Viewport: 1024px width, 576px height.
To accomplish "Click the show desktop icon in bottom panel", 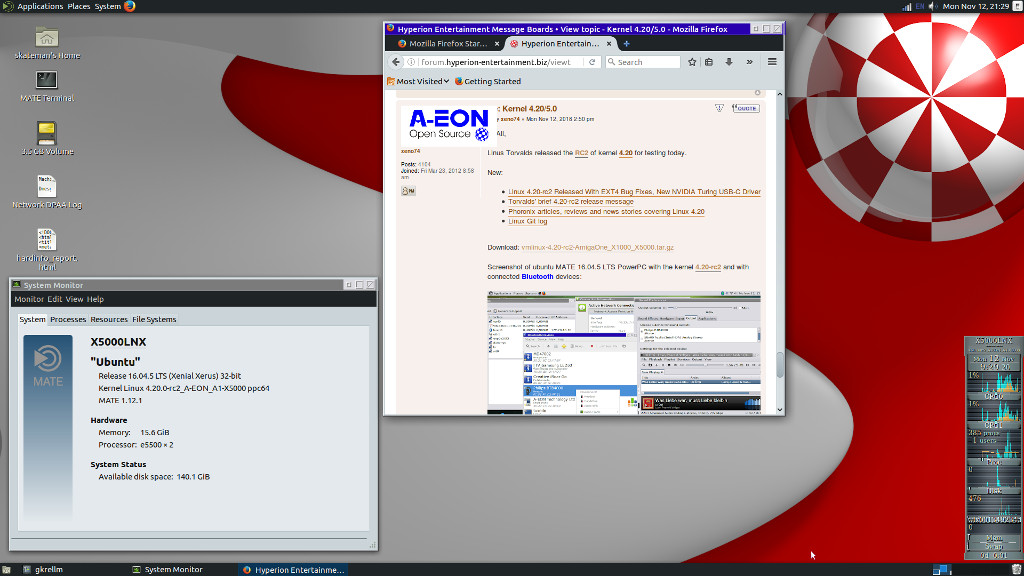I will click(x=6, y=569).
